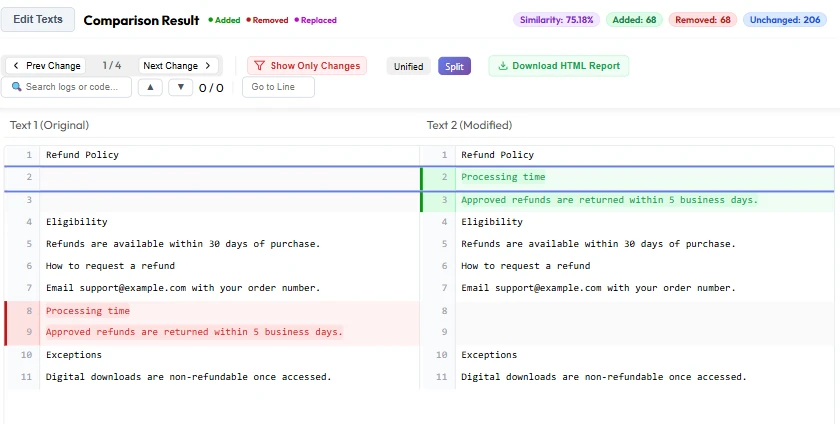Click 'Eligibility' in the Original pane
The width and height of the screenshot is (840, 424).
click(77, 222)
